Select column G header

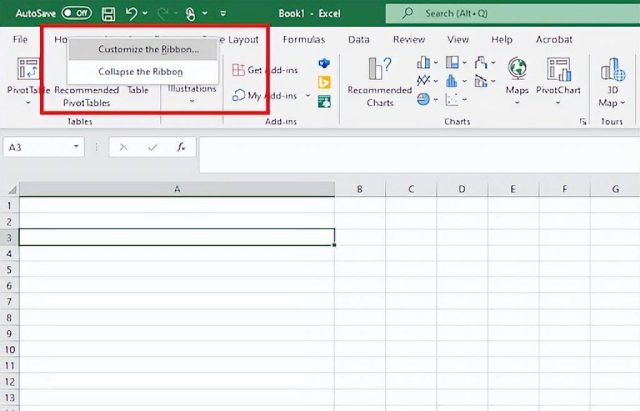coord(615,189)
